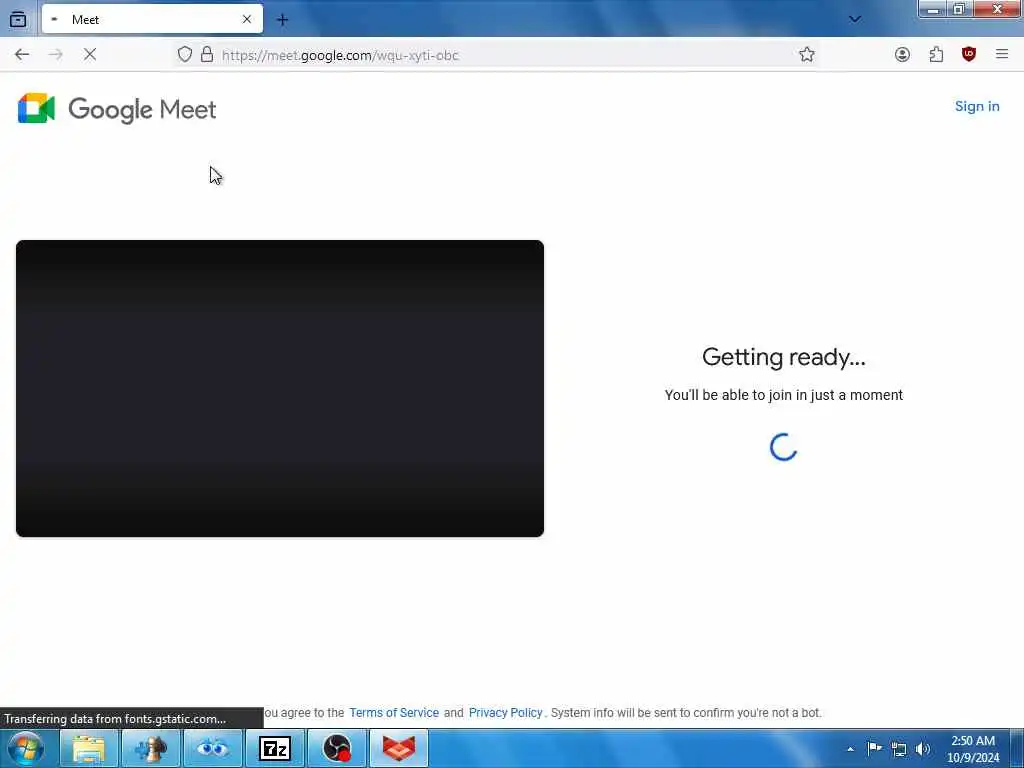
Task: Open a new tab with the plus button
Action: (x=282, y=20)
